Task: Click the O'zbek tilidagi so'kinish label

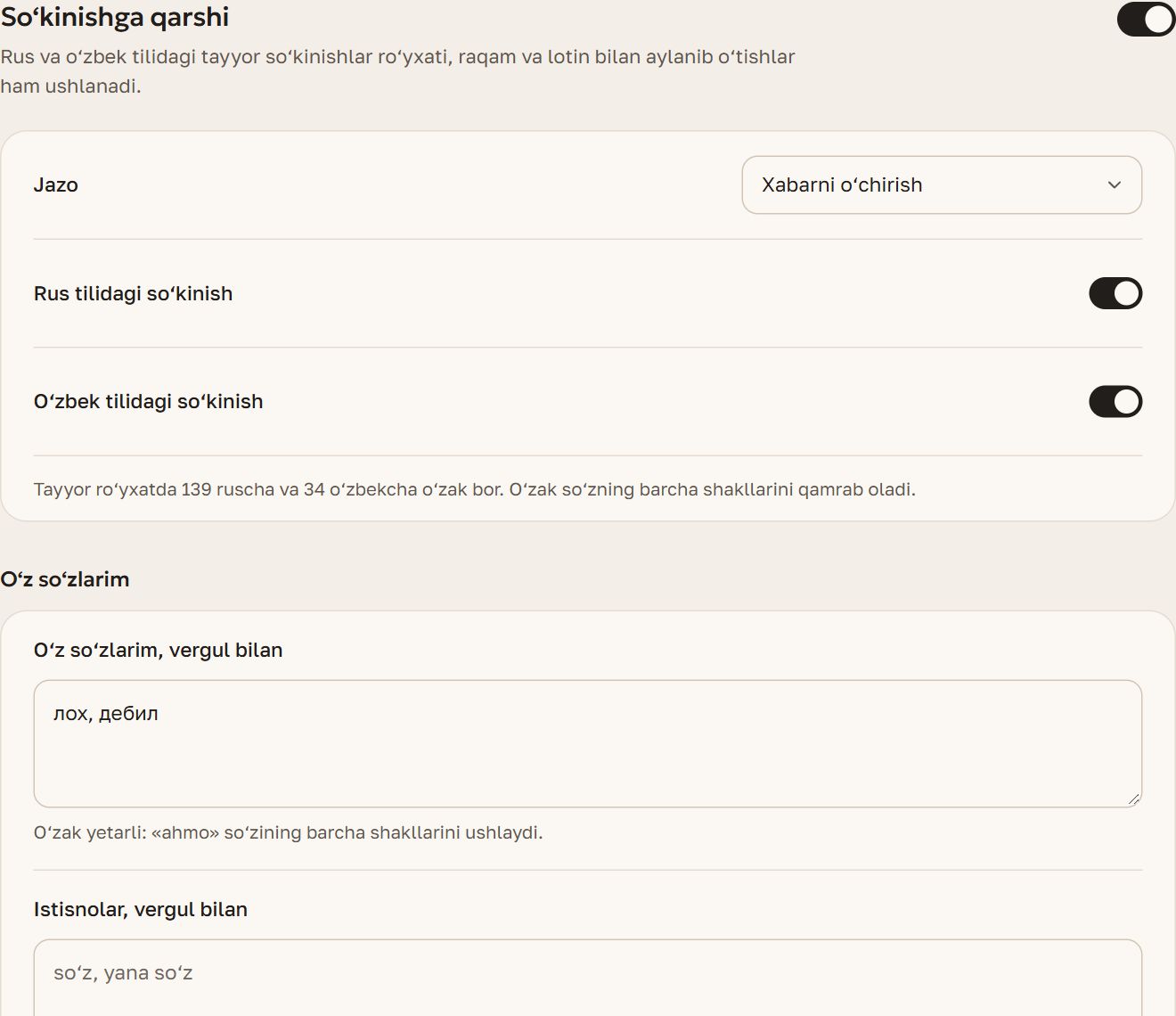Action: click(x=149, y=401)
